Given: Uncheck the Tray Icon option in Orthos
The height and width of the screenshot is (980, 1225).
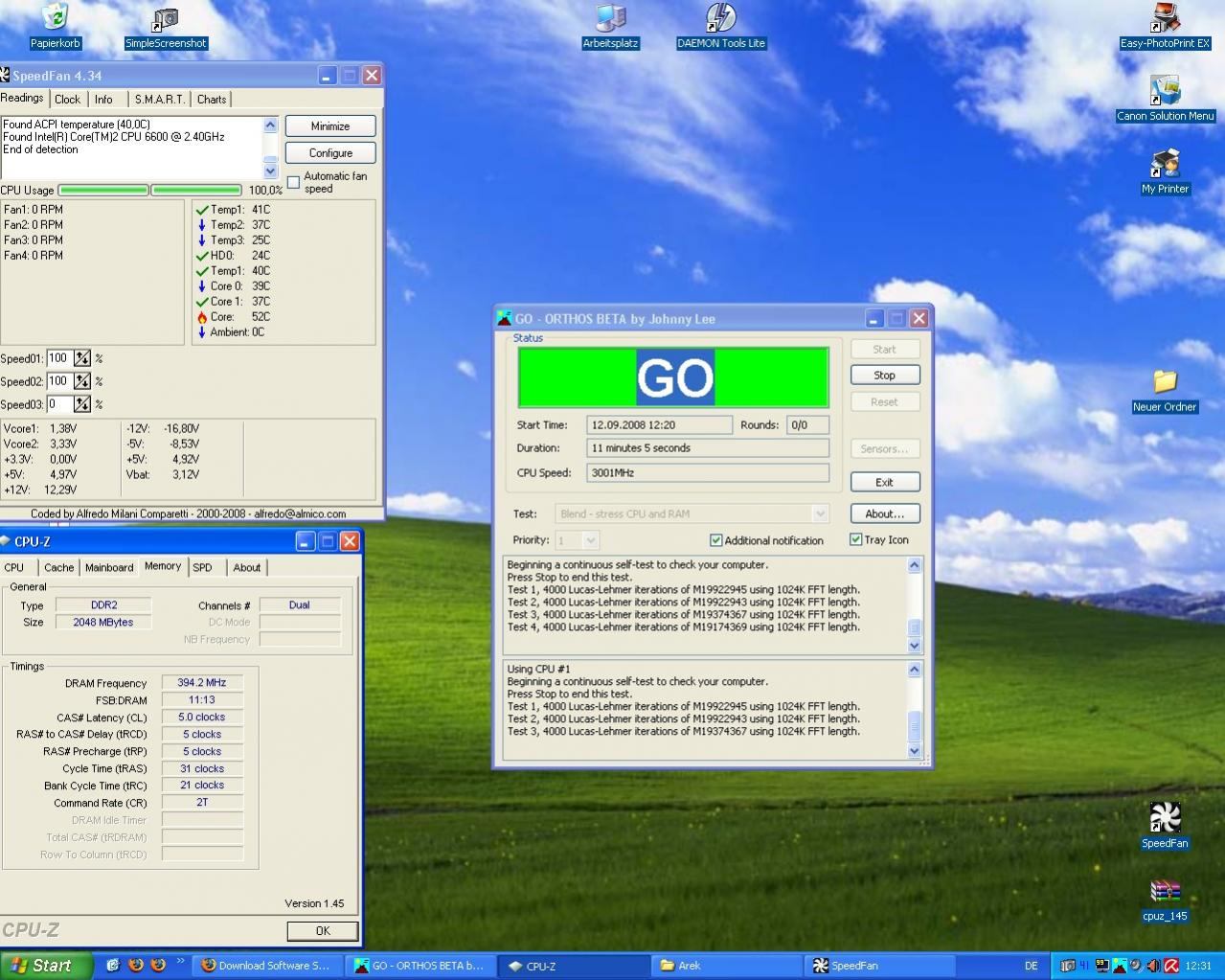Looking at the screenshot, I should pyautogui.click(x=855, y=539).
